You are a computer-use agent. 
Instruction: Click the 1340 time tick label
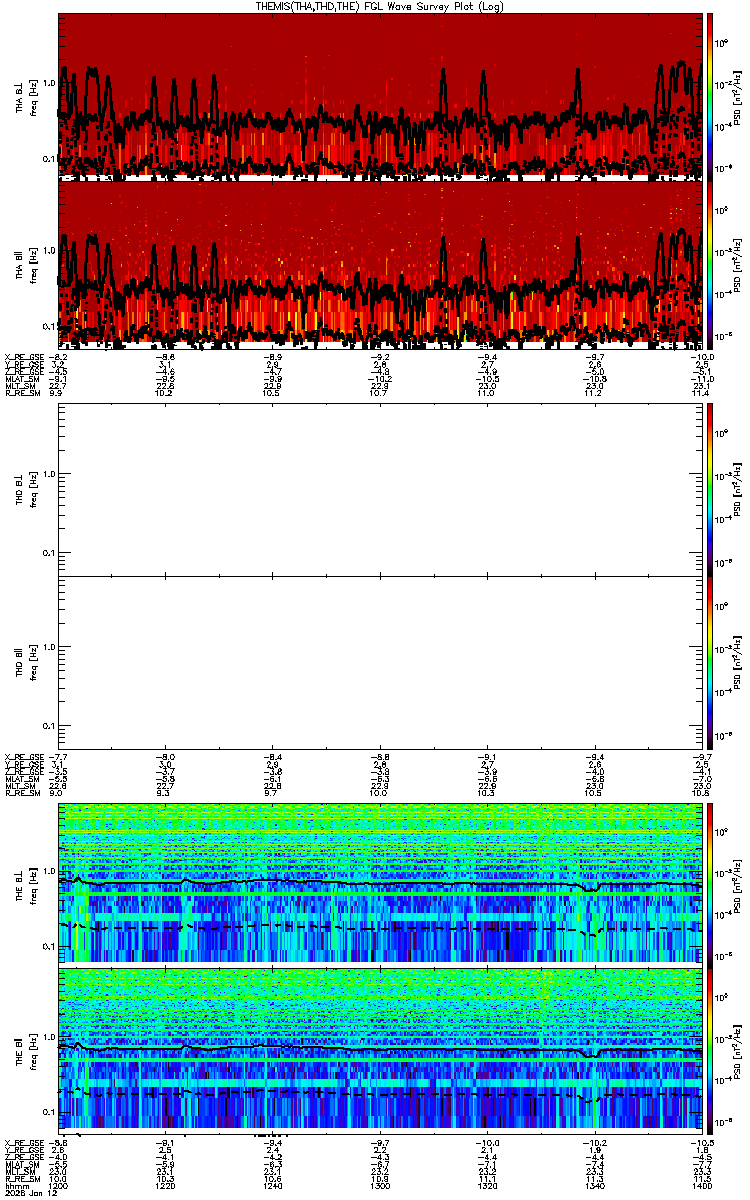tap(596, 1184)
